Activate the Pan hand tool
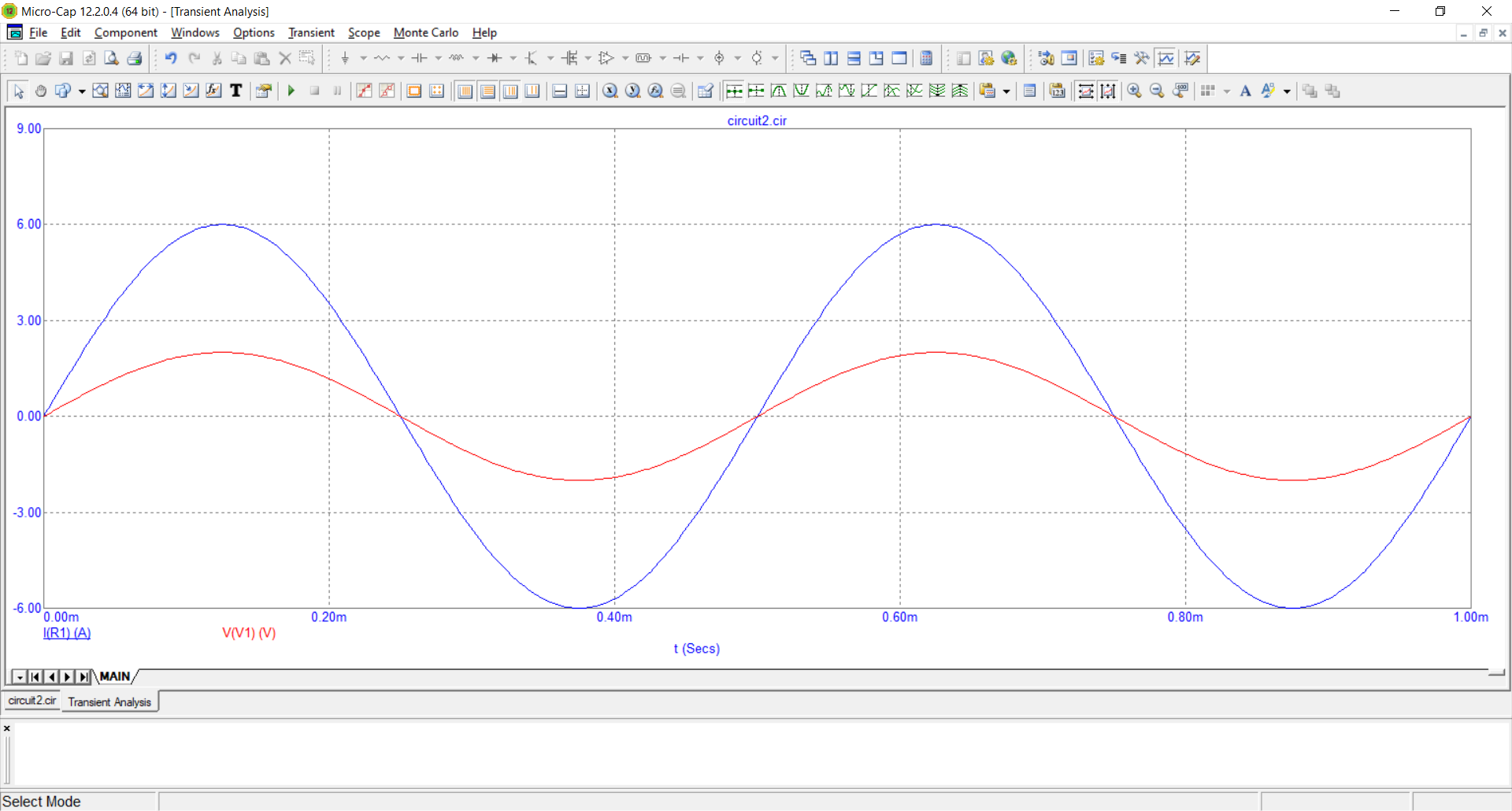 coord(41,91)
